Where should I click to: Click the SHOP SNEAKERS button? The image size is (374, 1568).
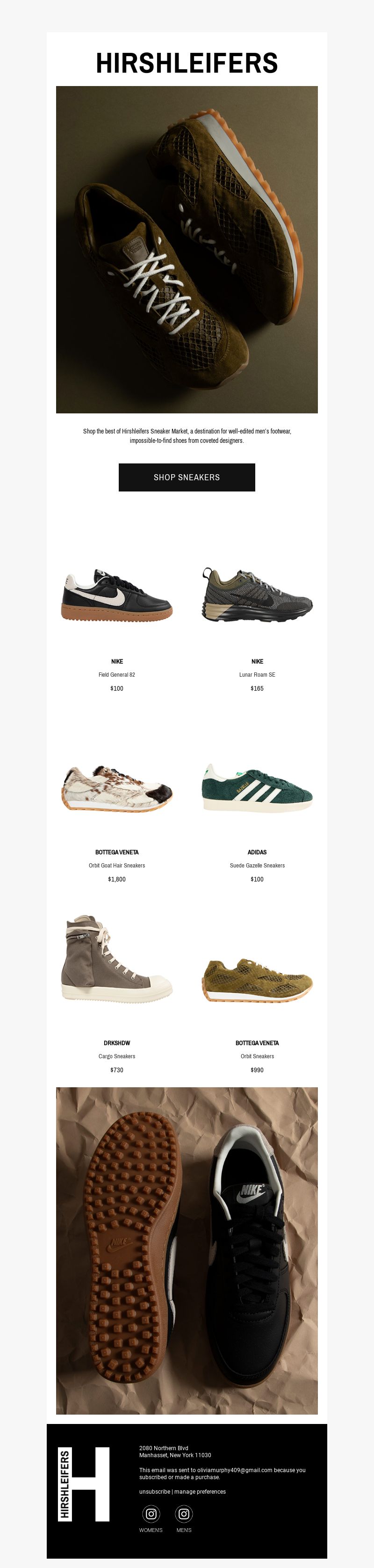coord(187,477)
